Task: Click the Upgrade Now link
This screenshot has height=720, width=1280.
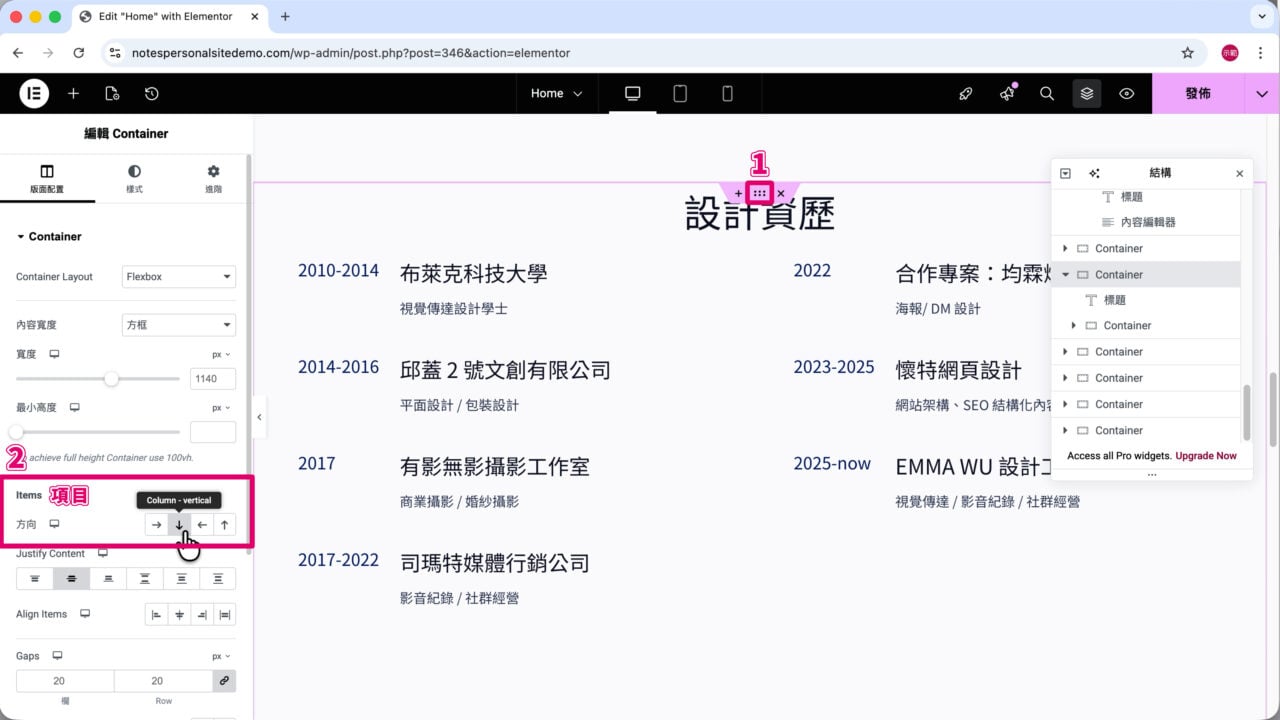Action: click(1206, 456)
